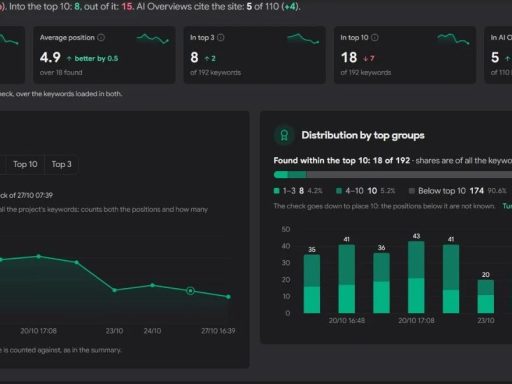Image resolution: width=512 pixels, height=384 pixels.
Task: Click the 'better by 0.5' change indicator
Action: pyautogui.click(x=93, y=59)
